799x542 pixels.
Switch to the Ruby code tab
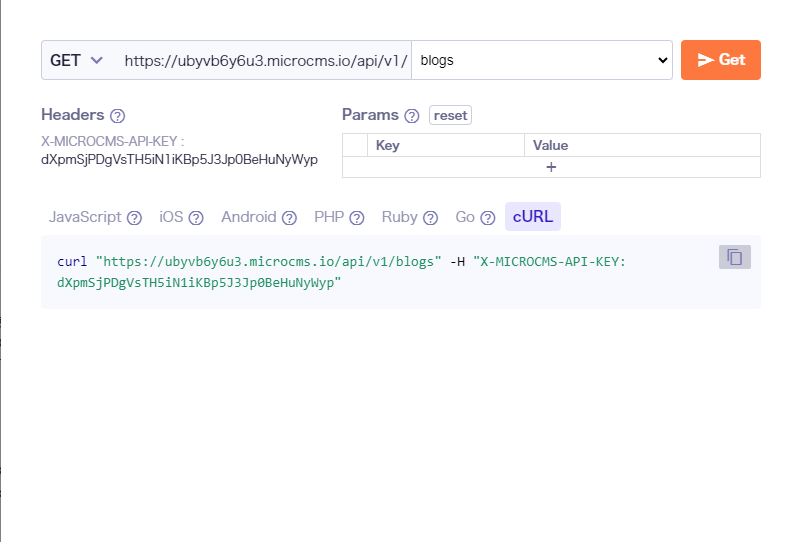tap(400, 217)
